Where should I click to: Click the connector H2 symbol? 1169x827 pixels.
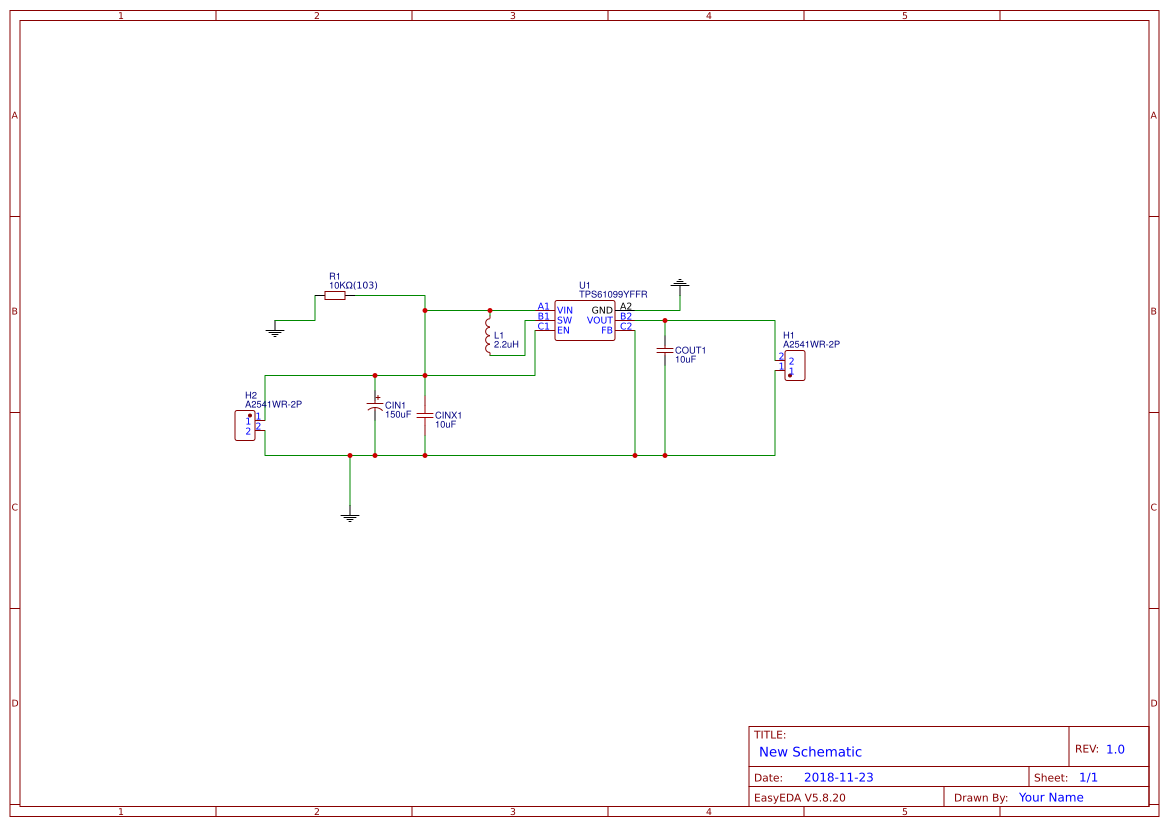point(245,423)
